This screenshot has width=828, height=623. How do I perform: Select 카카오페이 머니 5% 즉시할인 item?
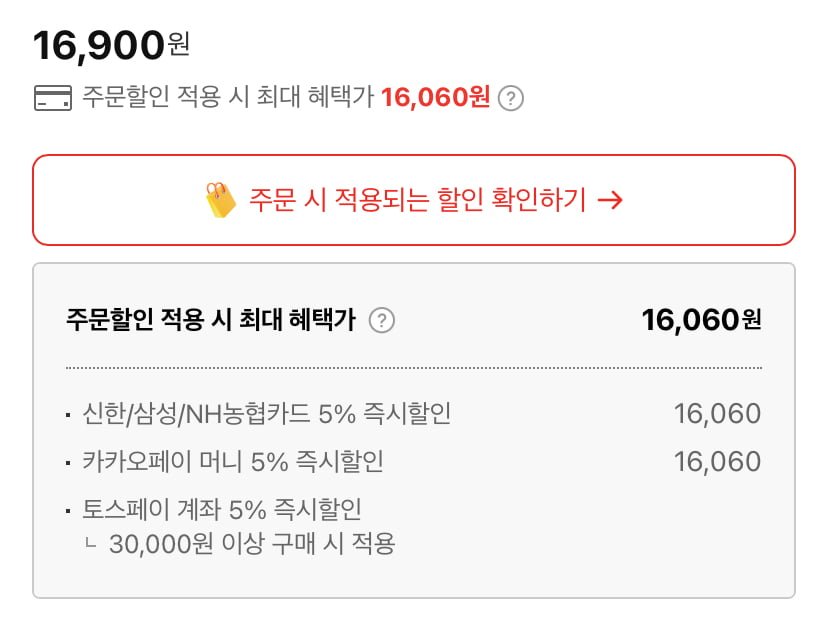tap(233, 462)
